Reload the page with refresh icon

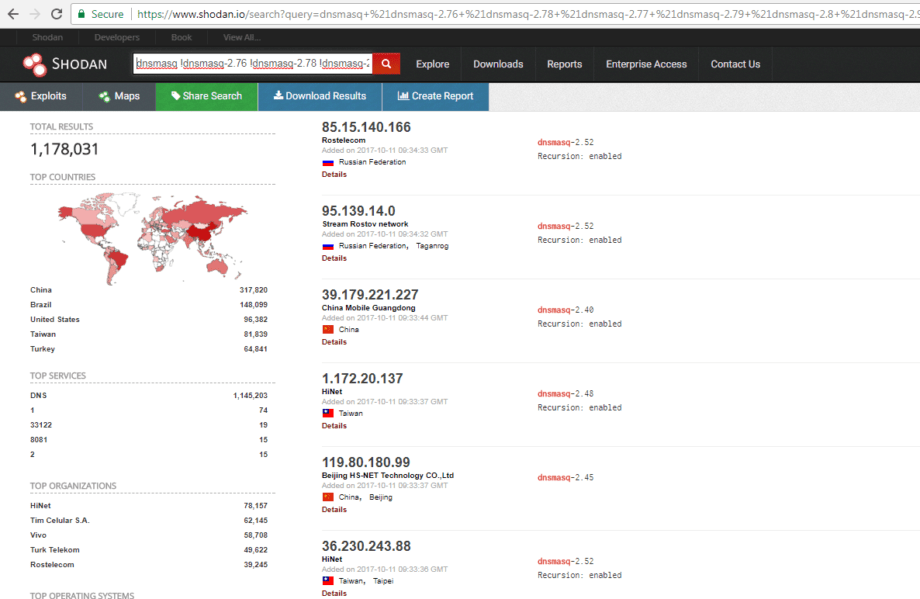tap(57, 14)
